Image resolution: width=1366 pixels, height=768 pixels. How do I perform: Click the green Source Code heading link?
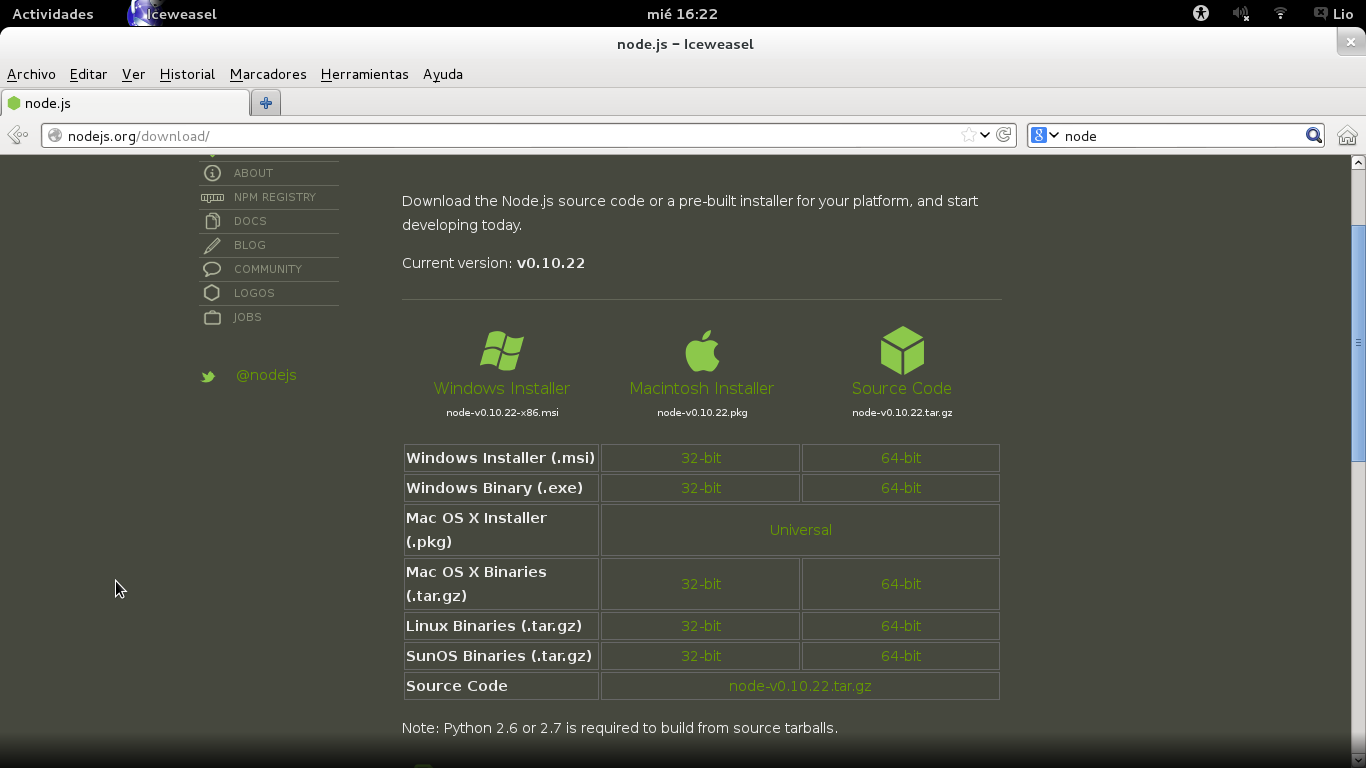(x=902, y=388)
